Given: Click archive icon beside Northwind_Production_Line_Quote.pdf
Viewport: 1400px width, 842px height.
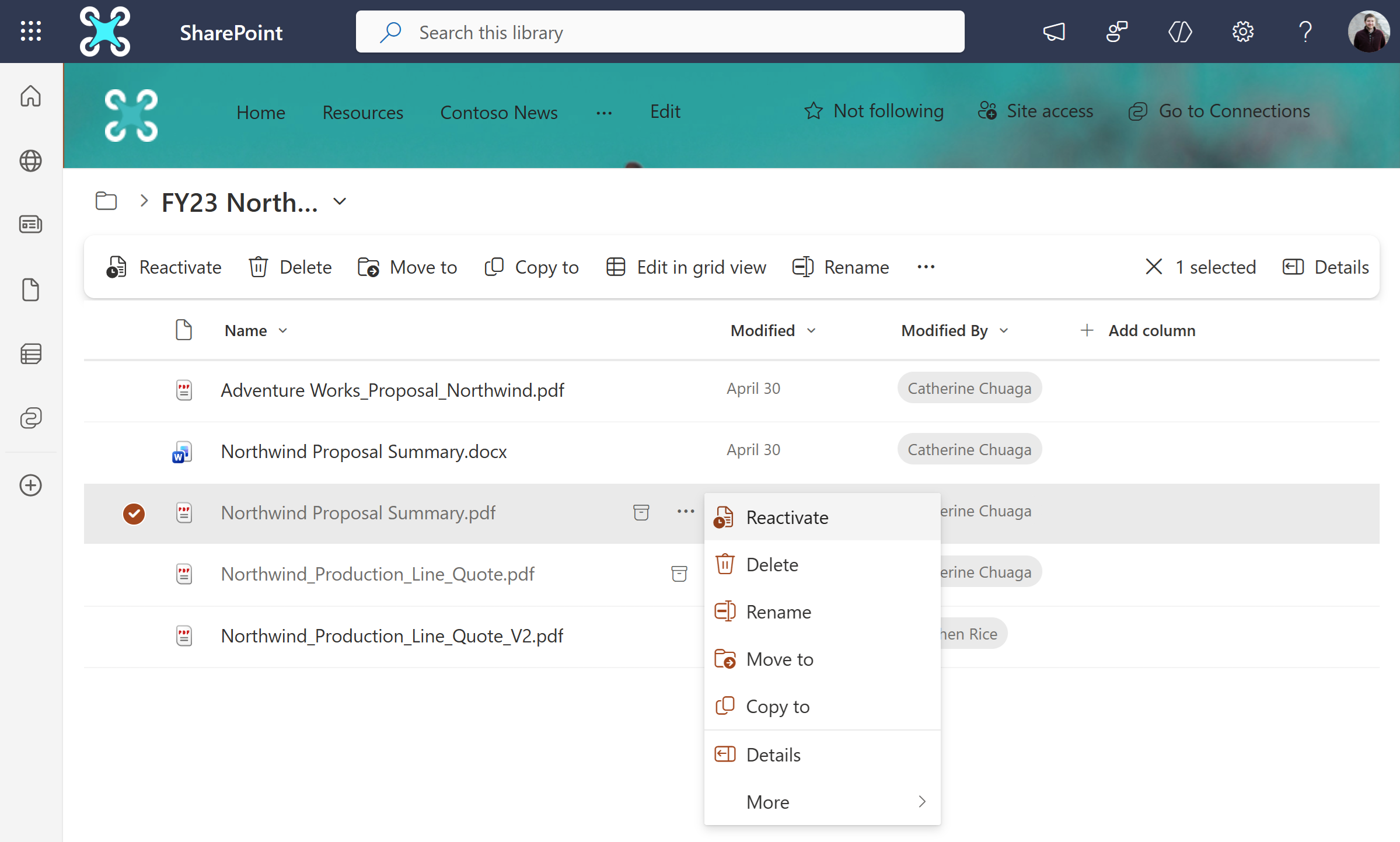Looking at the screenshot, I should coord(679,574).
